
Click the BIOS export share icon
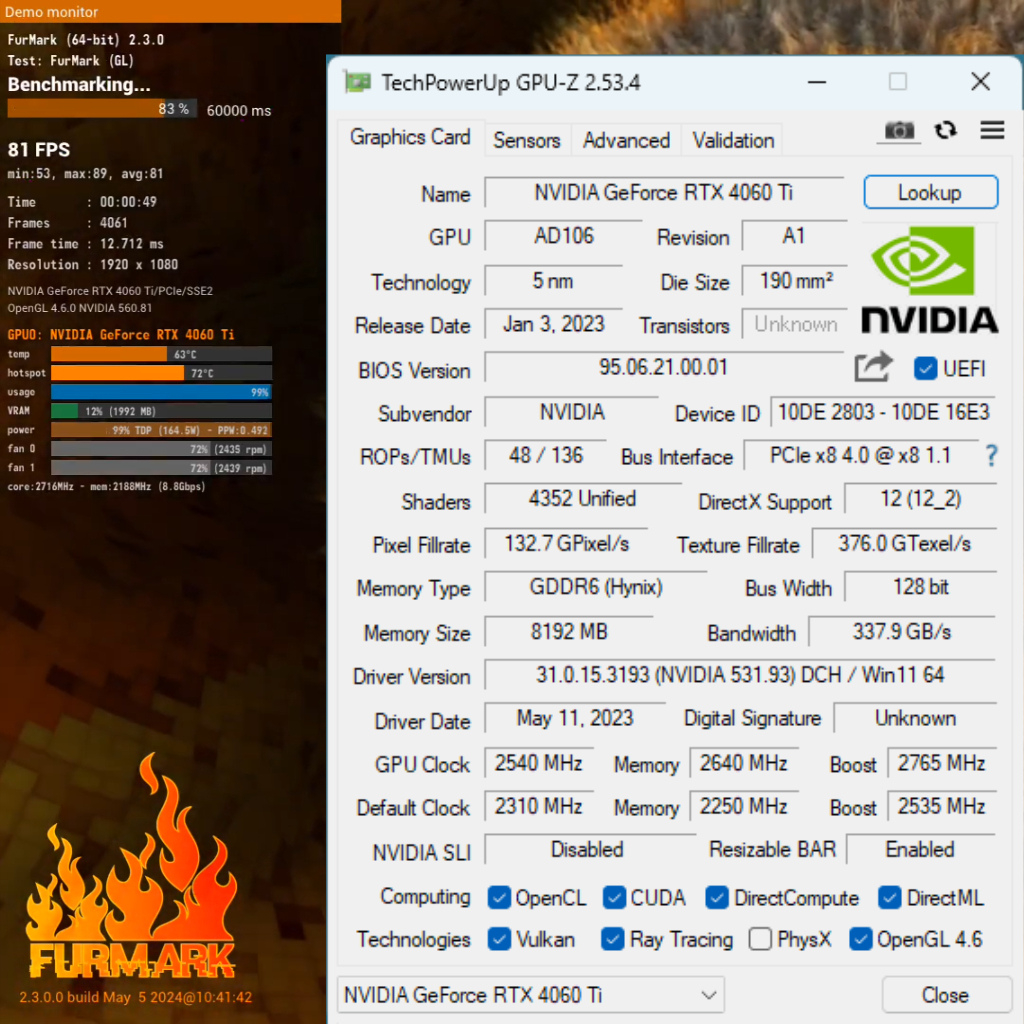coord(873,367)
